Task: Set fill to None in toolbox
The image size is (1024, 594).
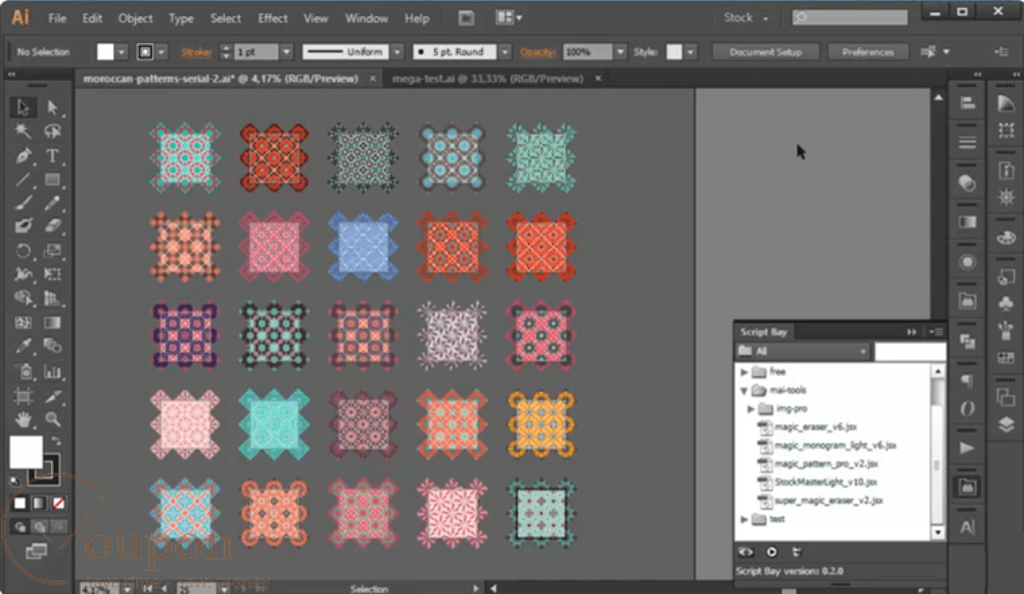Action: click(59, 503)
